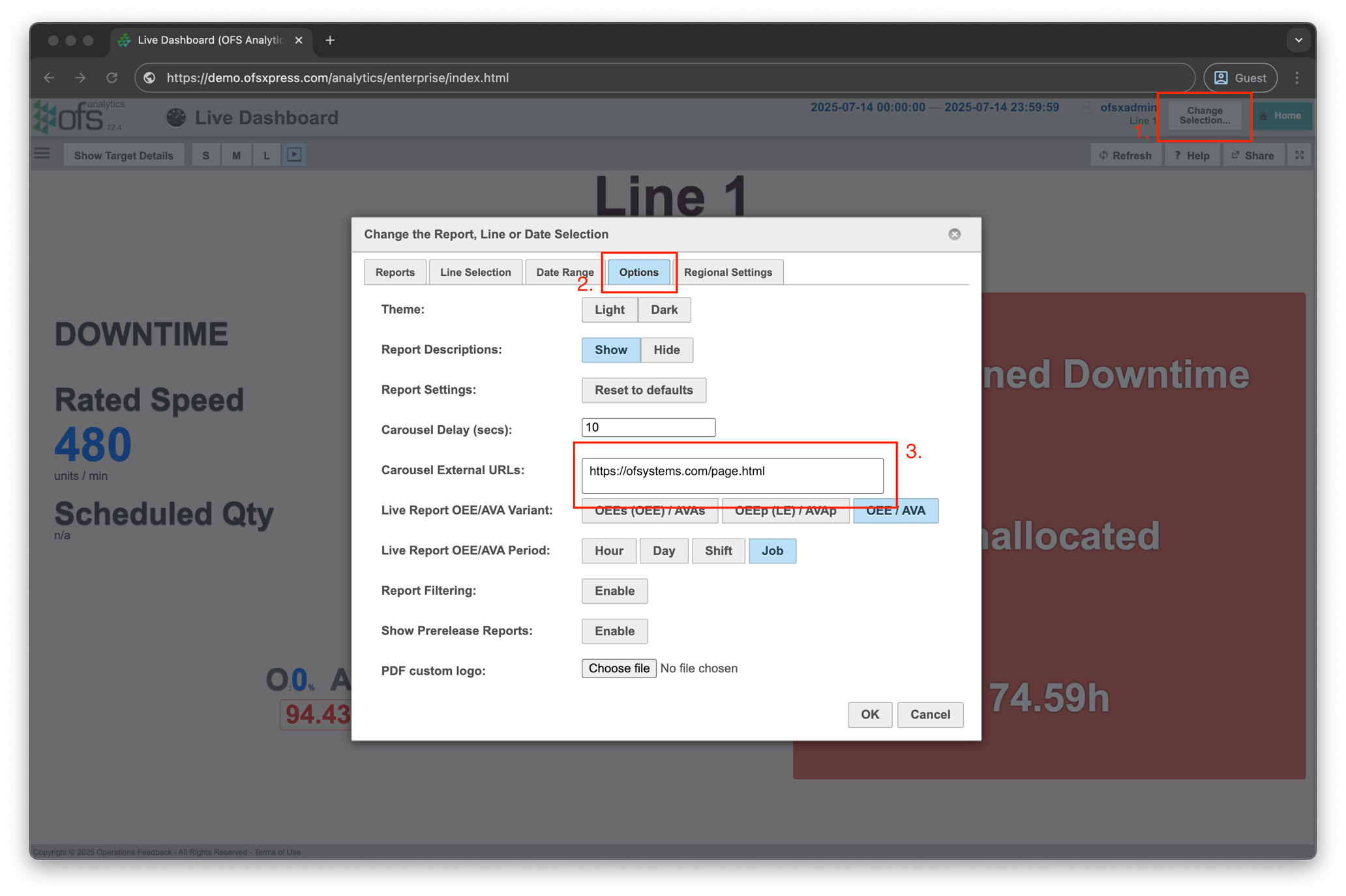Reset report settings to defaults
Viewport: 1346px width, 896px height.
[643, 390]
